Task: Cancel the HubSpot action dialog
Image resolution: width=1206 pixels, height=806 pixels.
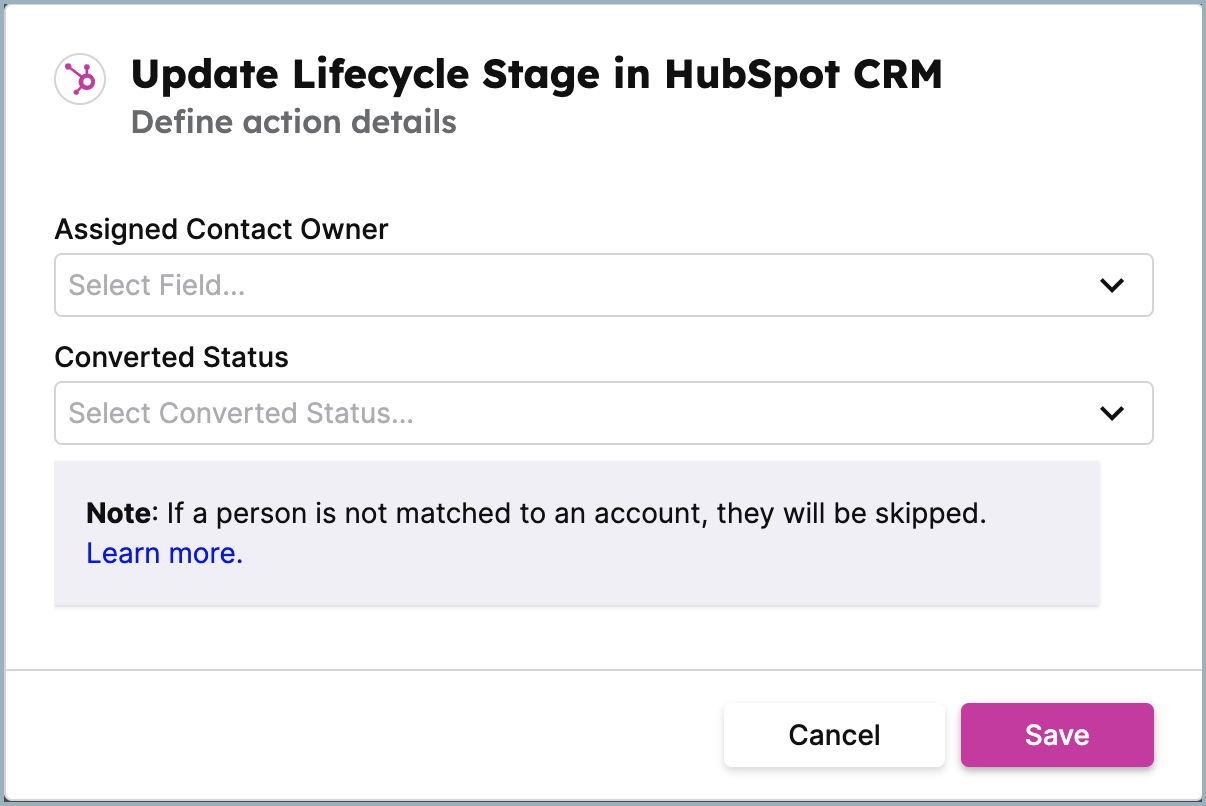Action: click(834, 735)
